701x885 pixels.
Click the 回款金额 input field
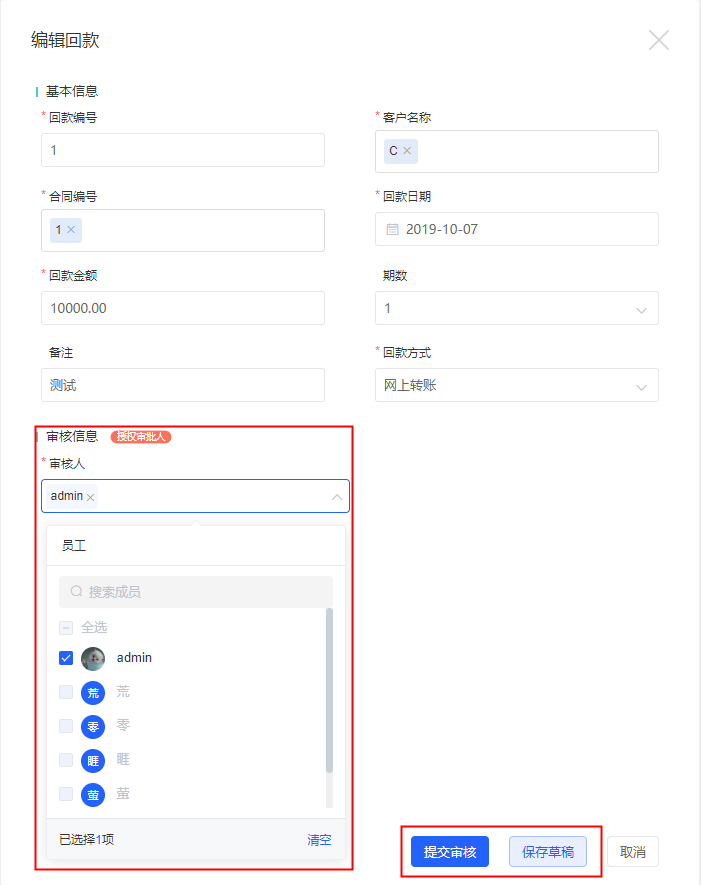pyautogui.click(x=183, y=308)
